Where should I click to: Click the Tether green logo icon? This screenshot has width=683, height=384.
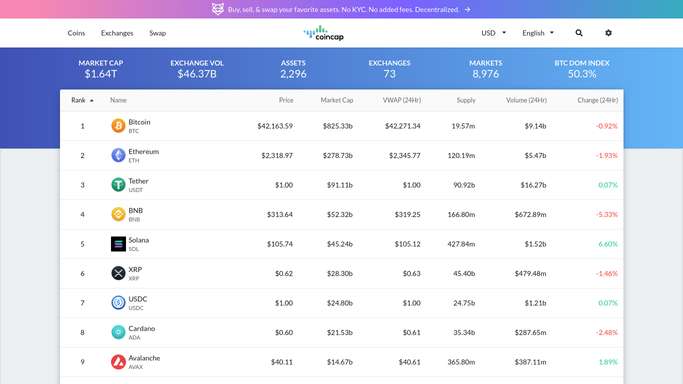118,185
